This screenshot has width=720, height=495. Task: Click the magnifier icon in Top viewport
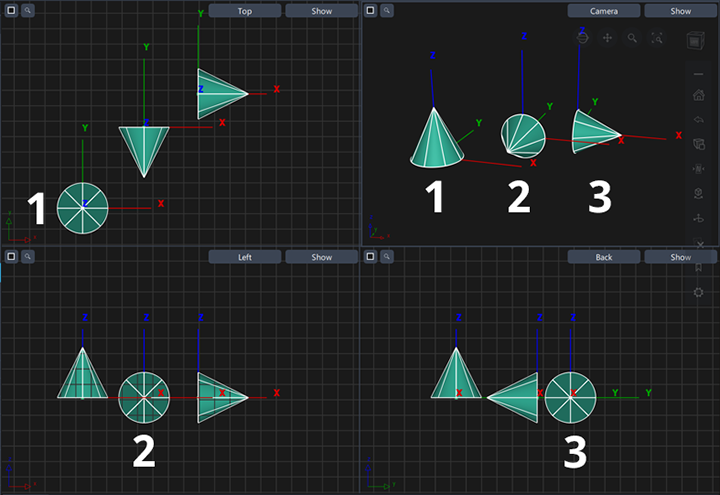click(x=28, y=10)
